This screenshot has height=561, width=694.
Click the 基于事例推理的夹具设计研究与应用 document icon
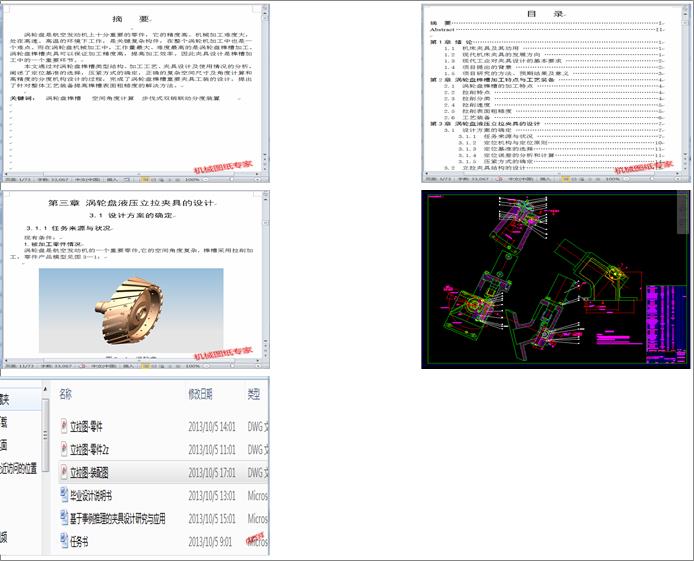64,518
